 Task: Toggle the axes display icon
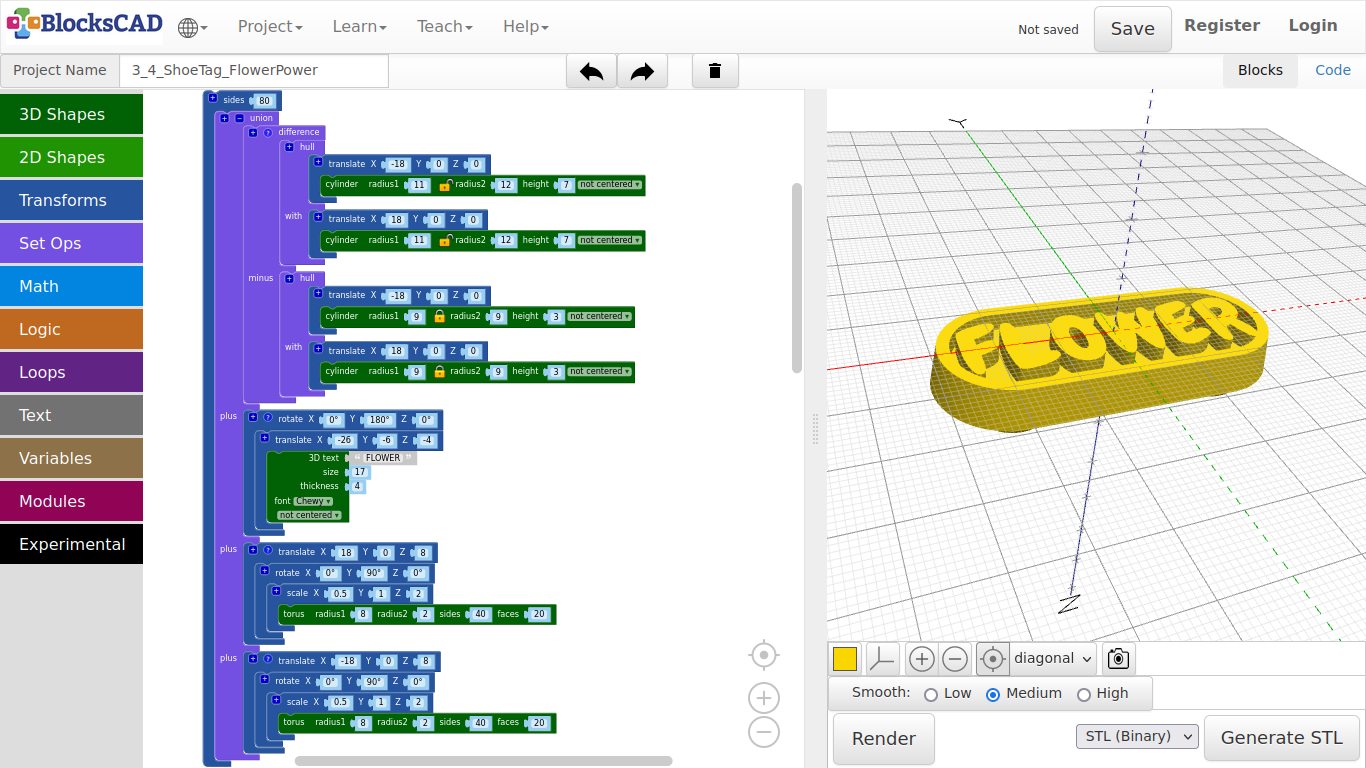click(882, 659)
